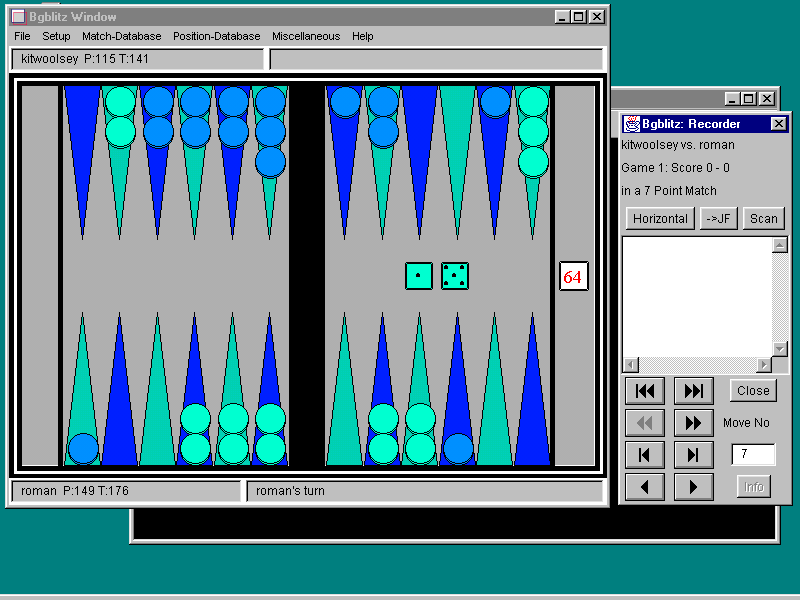
Task: Click the lone blue checker on bottom-right board
Action: click(458, 449)
